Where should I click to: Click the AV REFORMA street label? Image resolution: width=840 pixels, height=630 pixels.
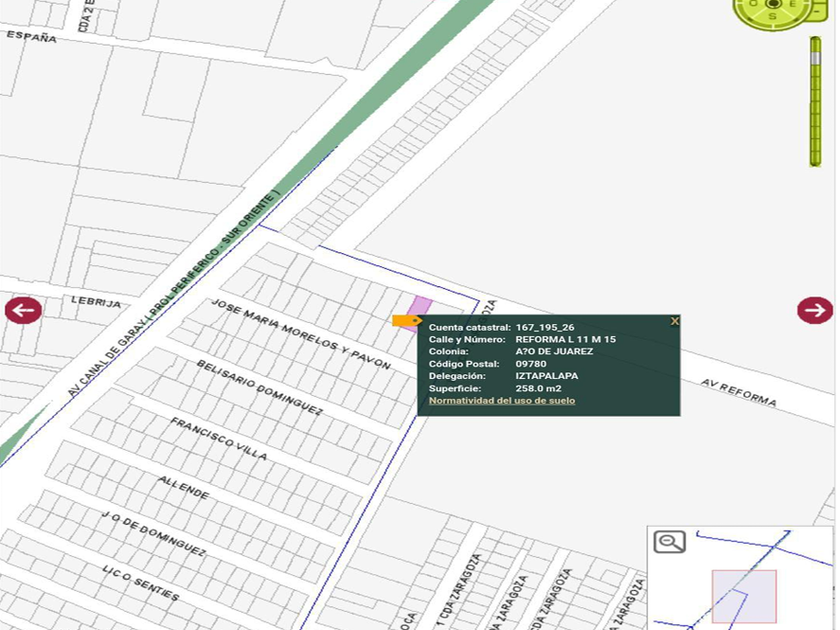[x=738, y=392]
